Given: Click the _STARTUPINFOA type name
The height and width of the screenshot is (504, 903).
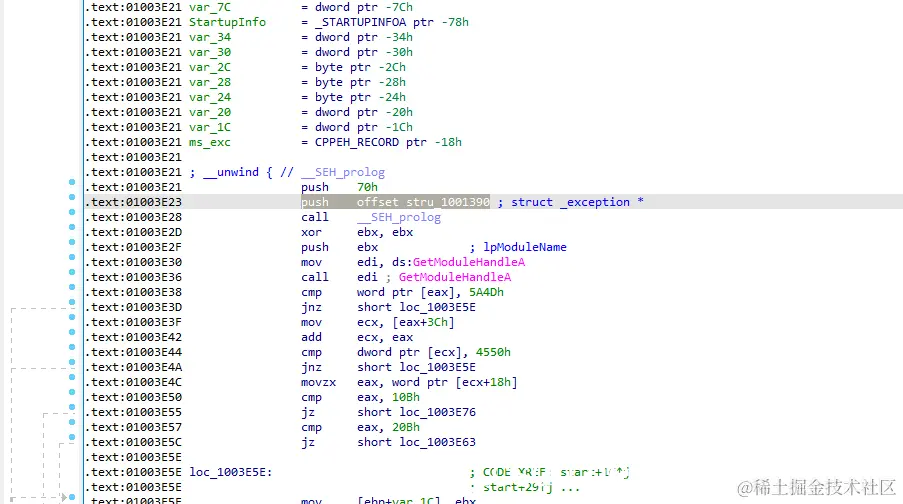Looking at the screenshot, I should (360, 22).
